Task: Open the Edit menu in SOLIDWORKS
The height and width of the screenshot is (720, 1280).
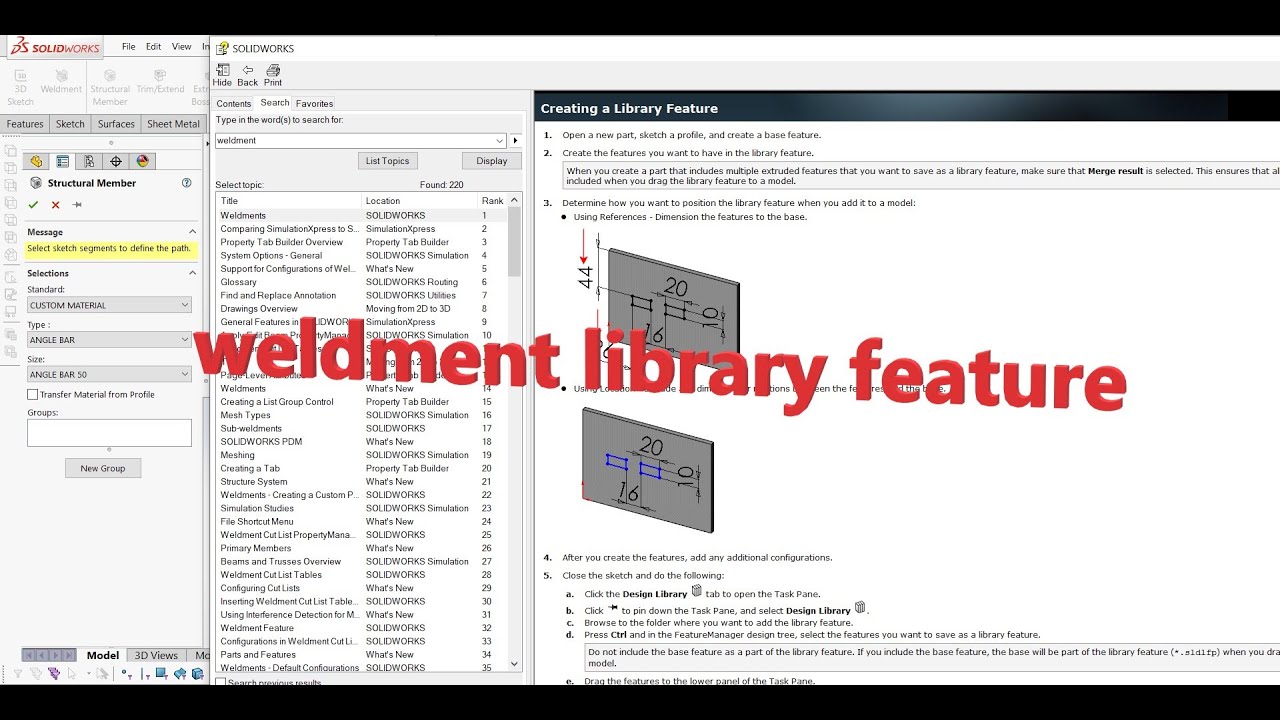Action: tap(153, 47)
